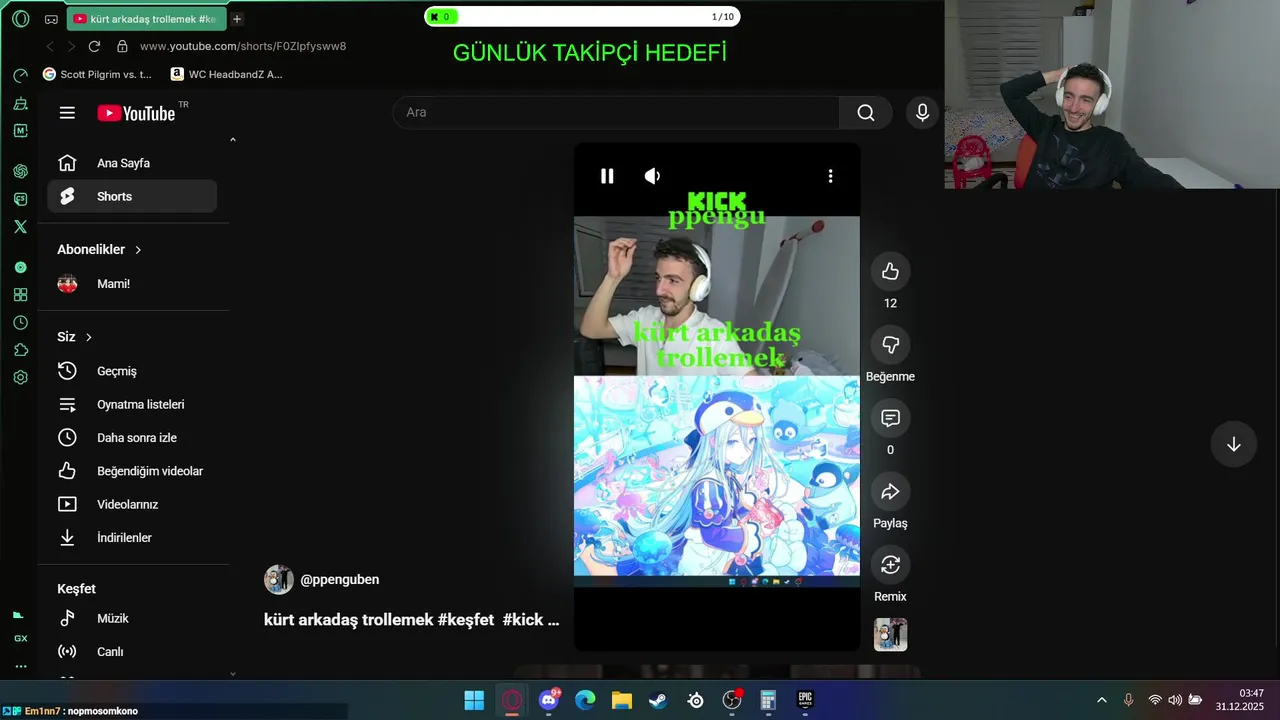Click the sidebar scroll up arrow
1280x720 pixels.
point(233,140)
